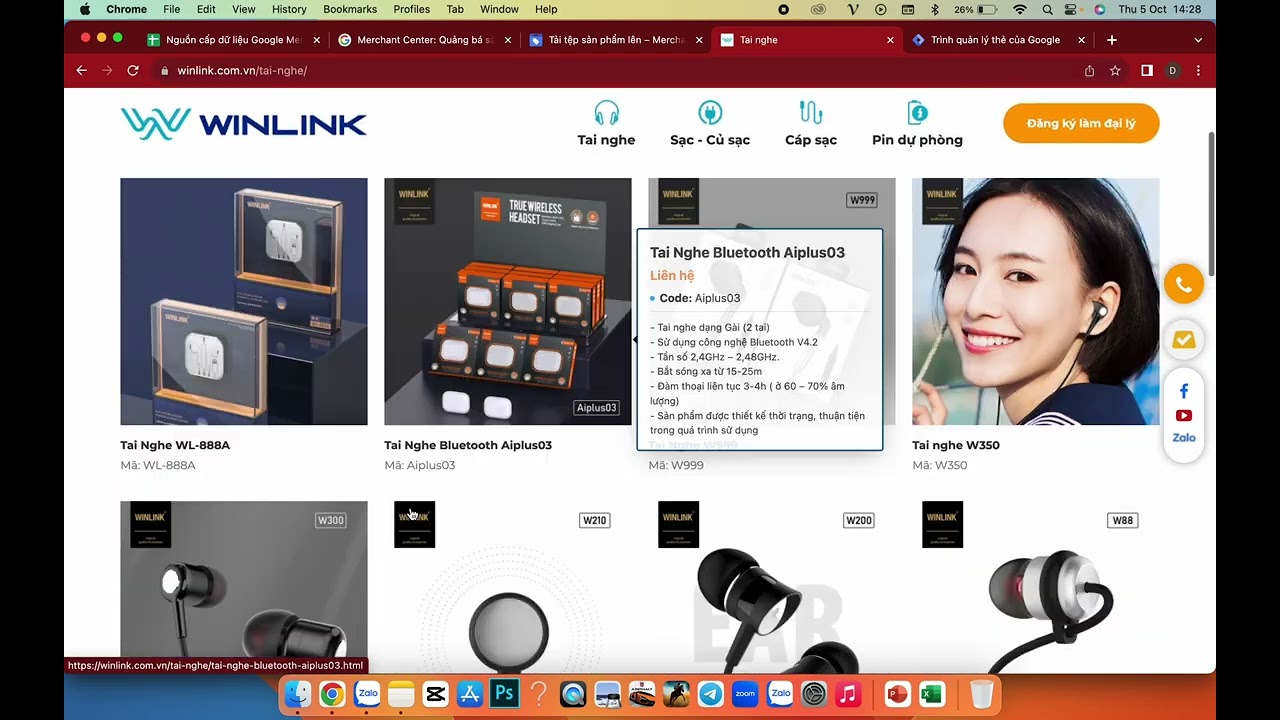Open the Tai nghe W350 product title

[956, 445]
